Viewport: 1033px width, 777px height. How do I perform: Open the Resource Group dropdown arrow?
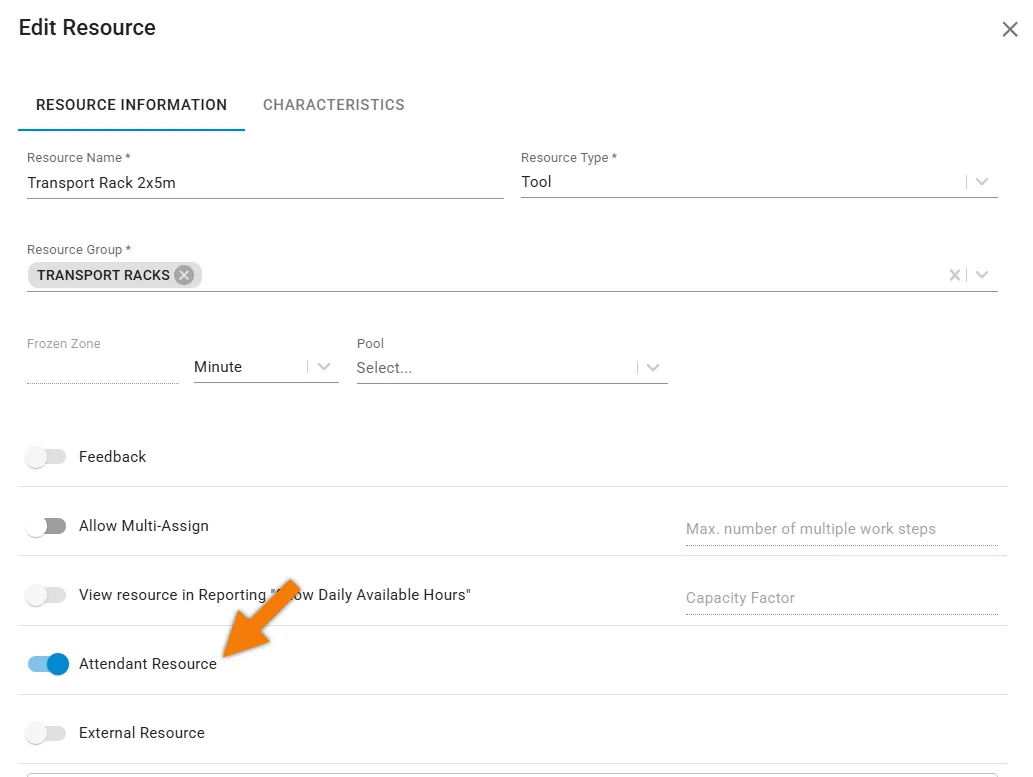(x=982, y=275)
